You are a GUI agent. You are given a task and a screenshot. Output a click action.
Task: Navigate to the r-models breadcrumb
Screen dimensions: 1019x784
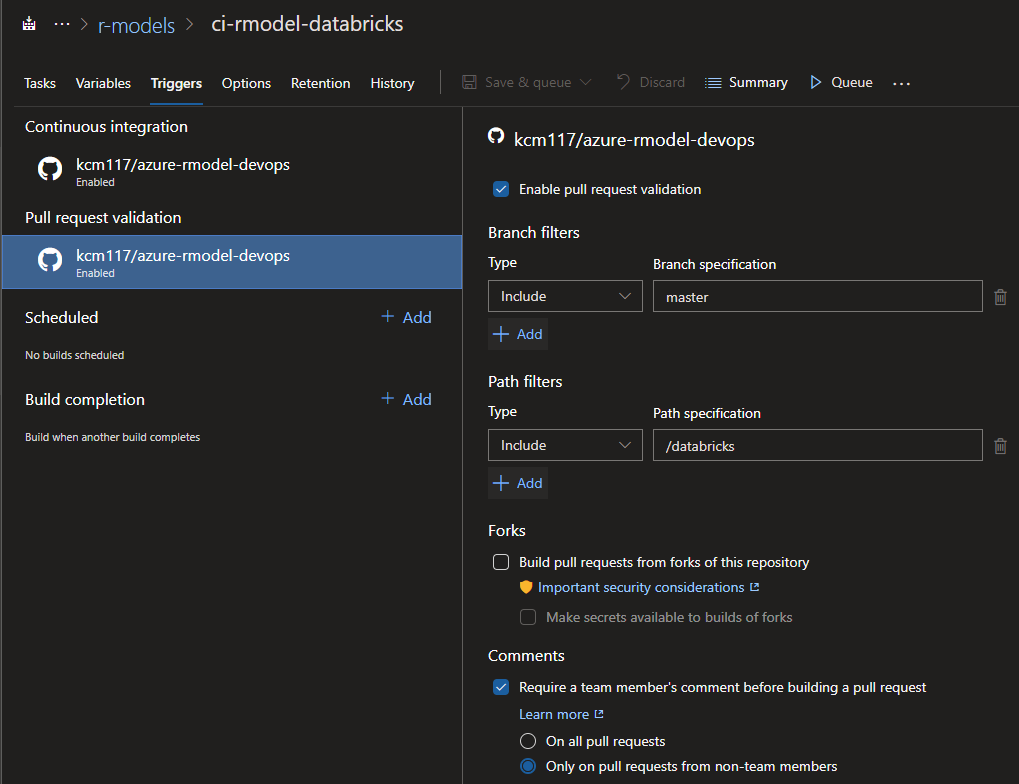click(136, 25)
